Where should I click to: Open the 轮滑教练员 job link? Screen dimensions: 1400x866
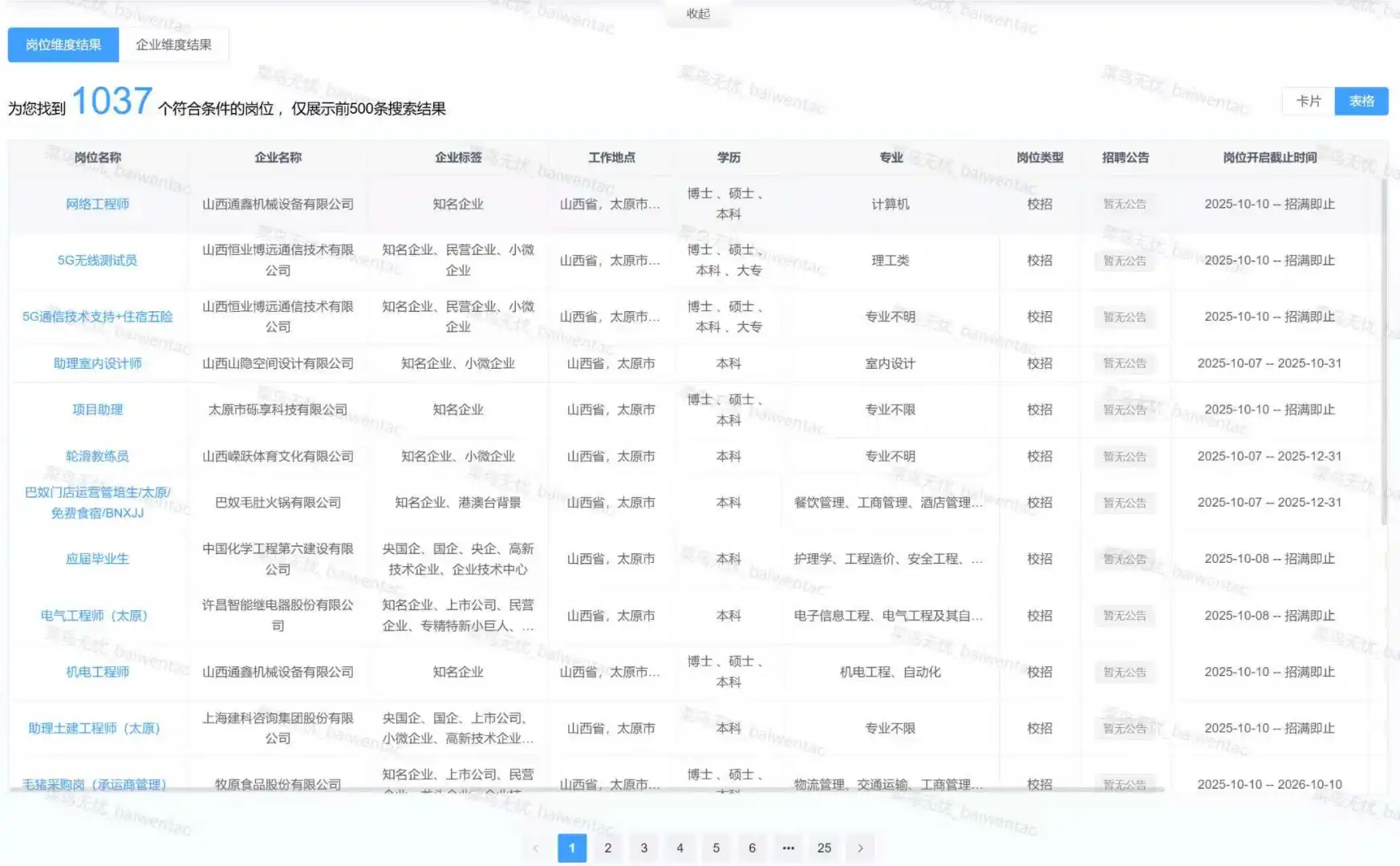pyautogui.click(x=96, y=456)
